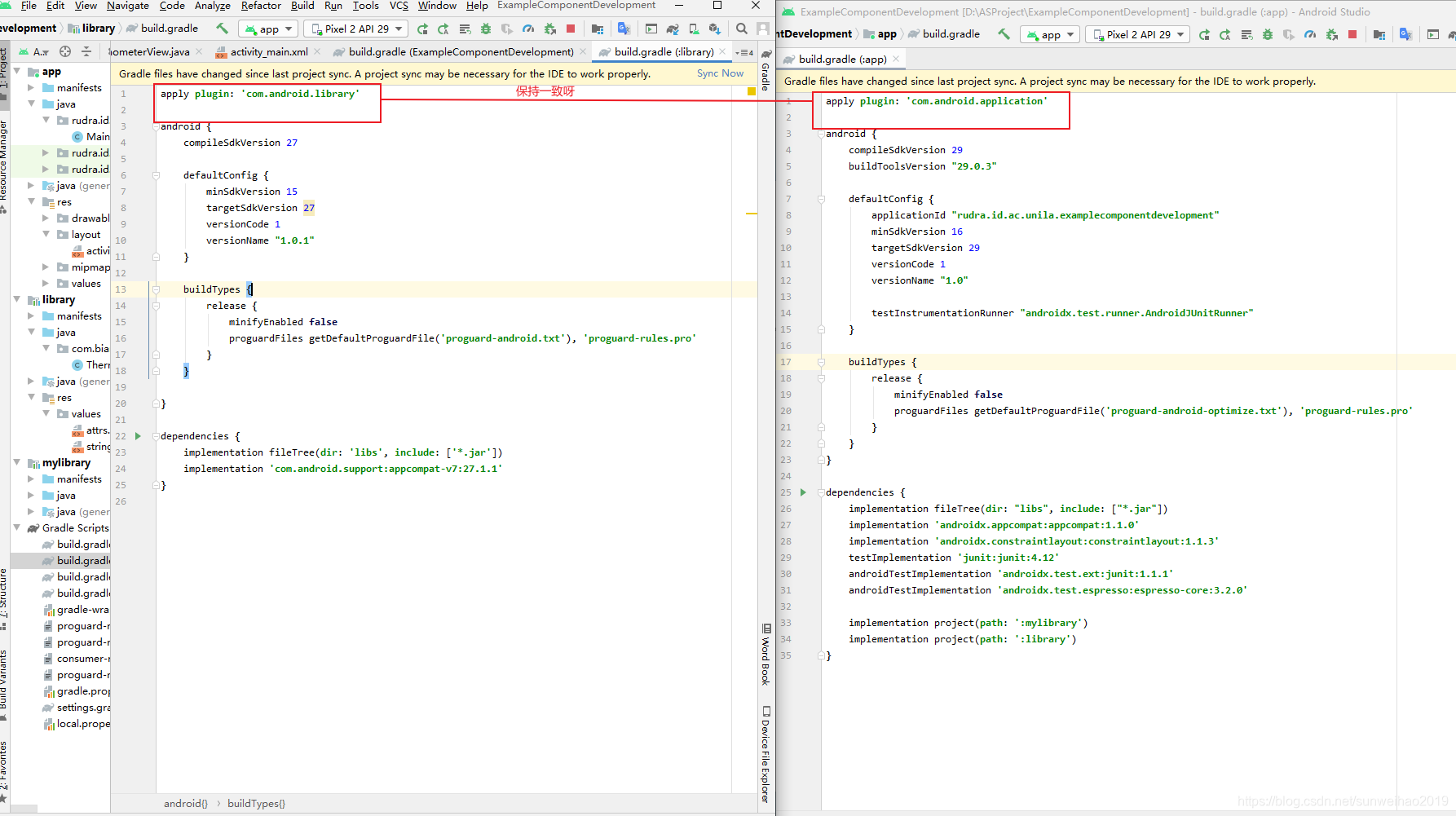The width and height of the screenshot is (1456, 816).
Task: Click the Collapse All icon in Project panel
Action: [86, 51]
